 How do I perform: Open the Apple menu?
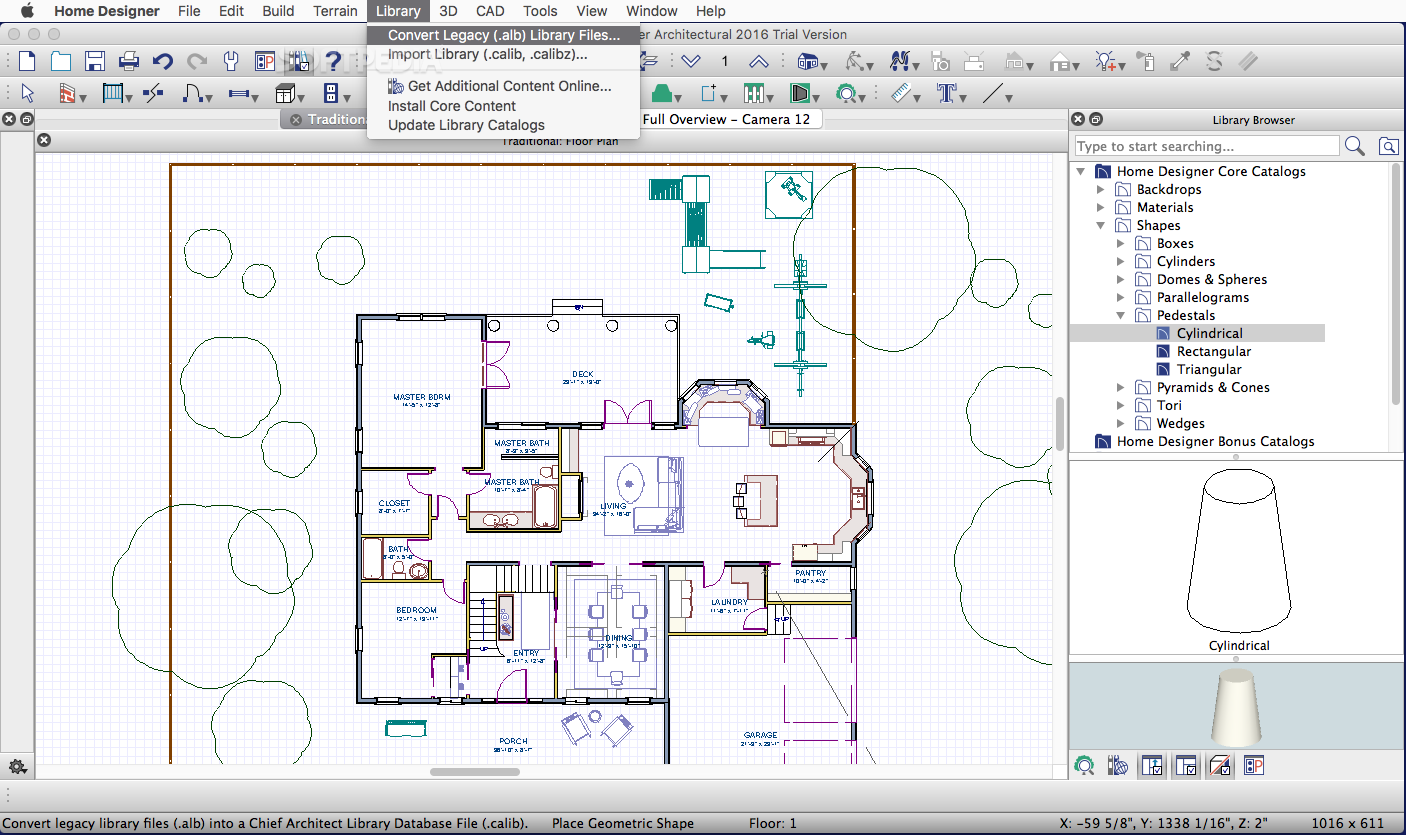(27, 11)
